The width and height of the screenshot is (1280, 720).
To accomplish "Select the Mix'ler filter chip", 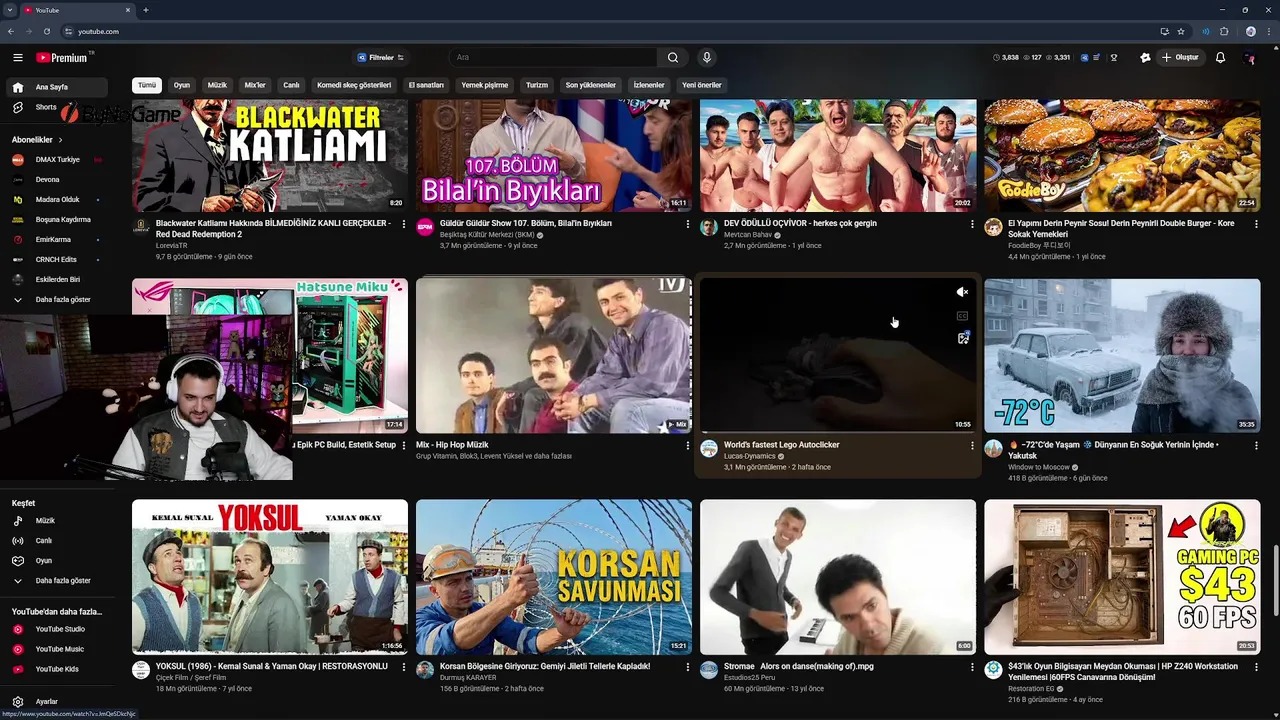I will pos(255,85).
